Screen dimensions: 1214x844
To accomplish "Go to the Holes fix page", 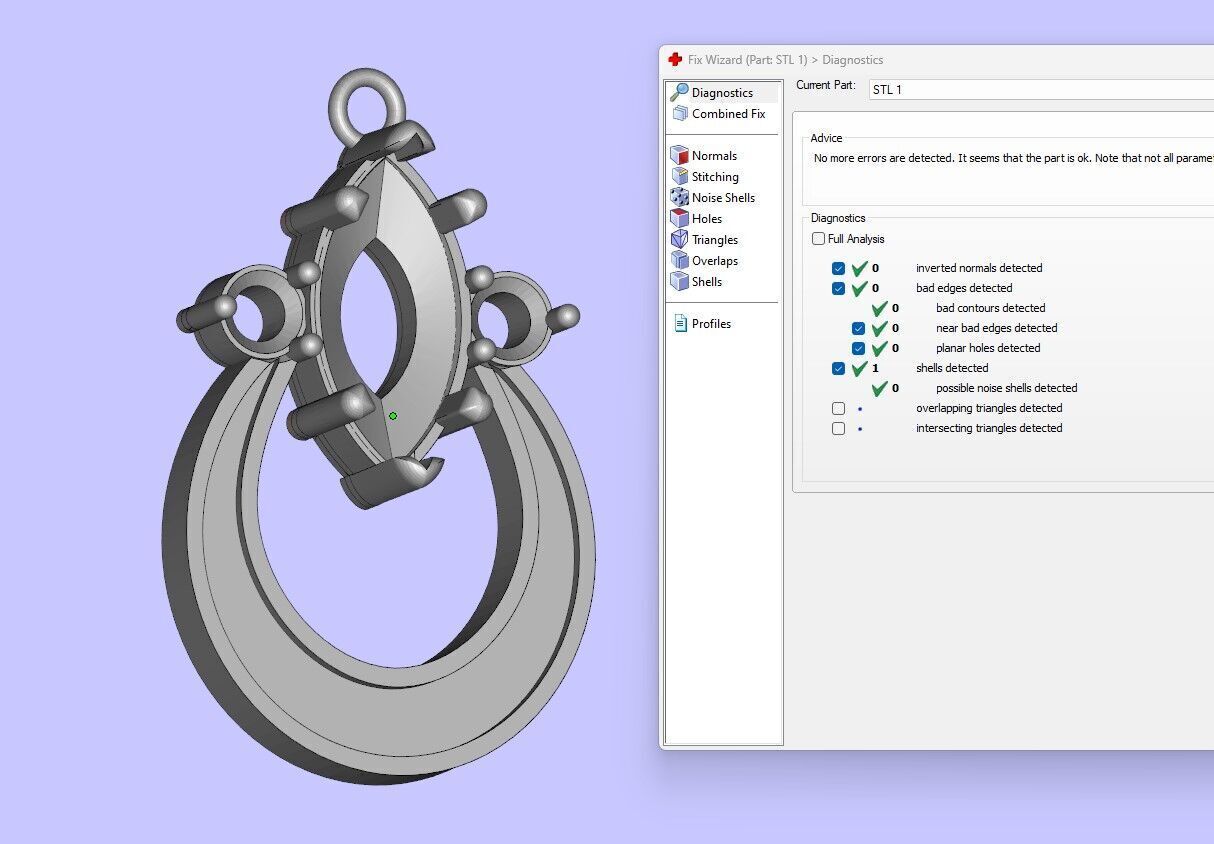I will tap(707, 218).
